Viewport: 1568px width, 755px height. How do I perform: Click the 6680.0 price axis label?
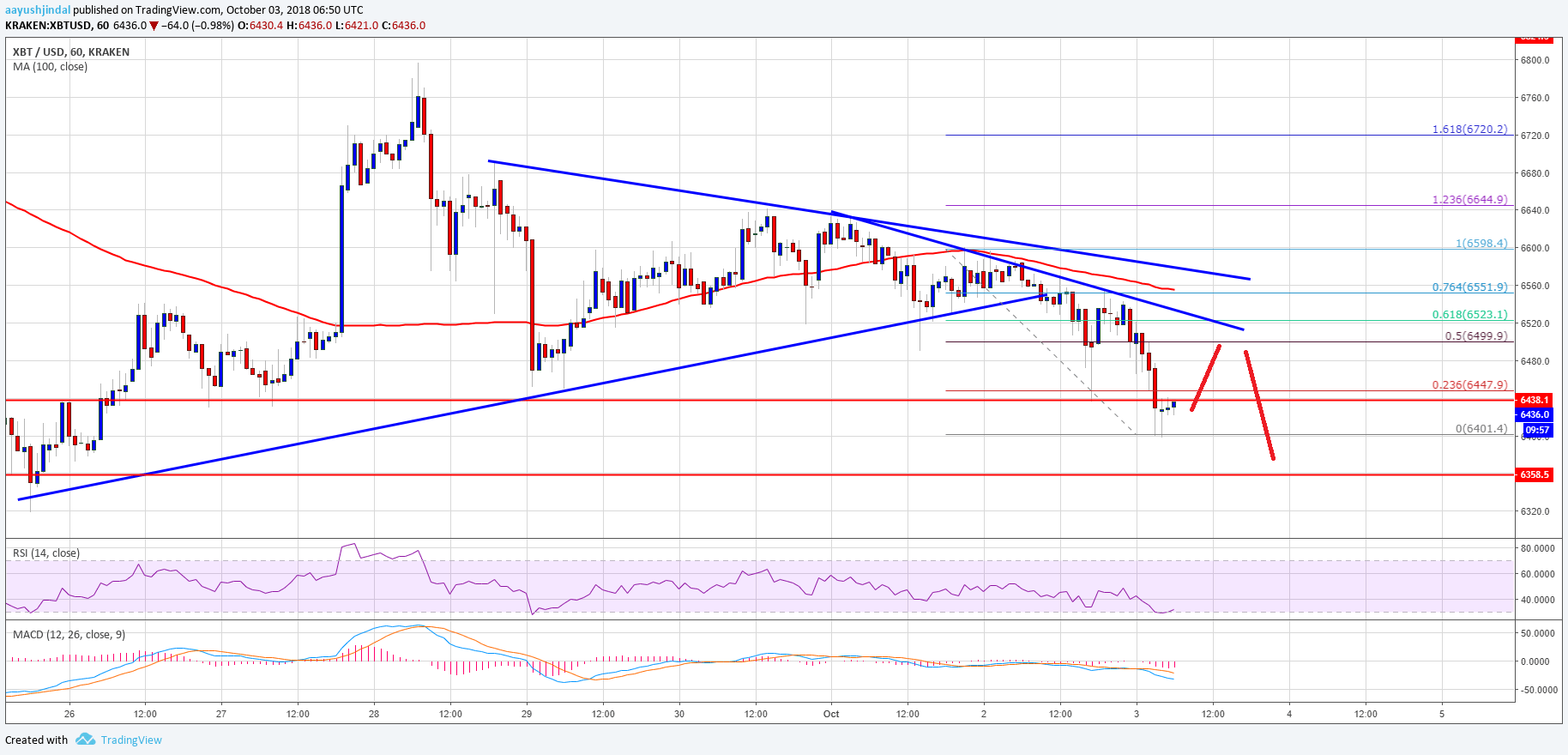(1535, 173)
